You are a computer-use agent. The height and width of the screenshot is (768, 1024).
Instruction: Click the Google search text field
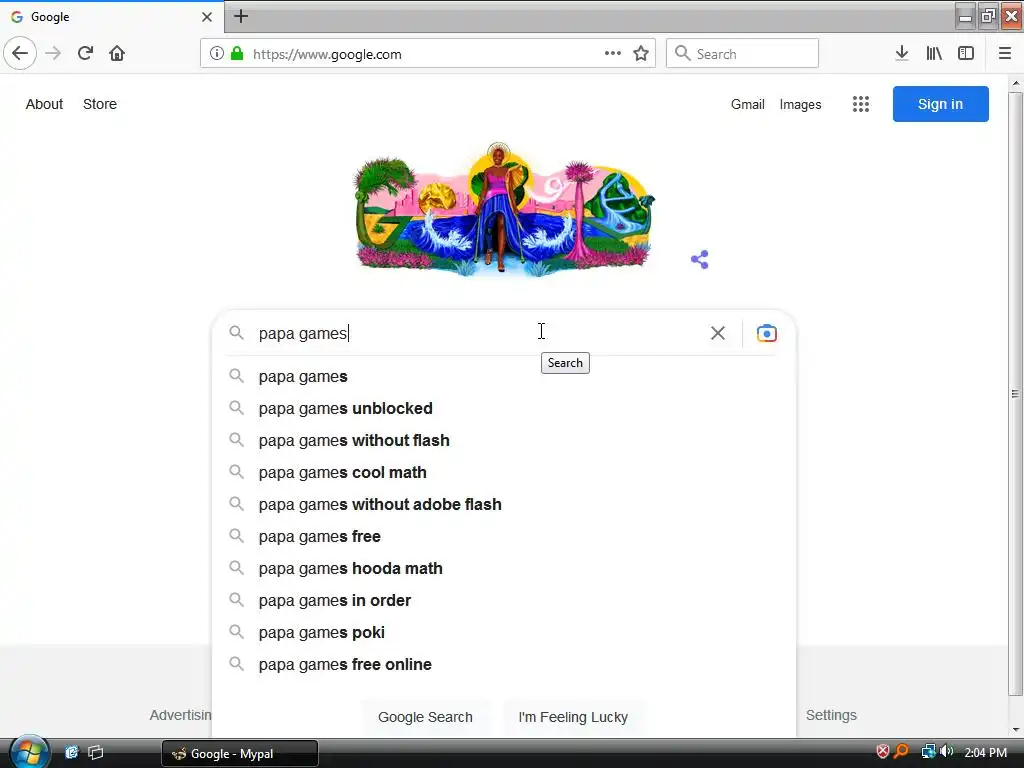pos(480,333)
